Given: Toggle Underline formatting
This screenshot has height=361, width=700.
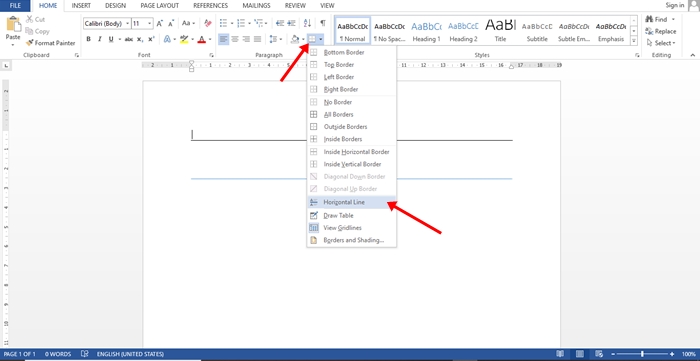Looking at the screenshot, I should tap(111, 39).
